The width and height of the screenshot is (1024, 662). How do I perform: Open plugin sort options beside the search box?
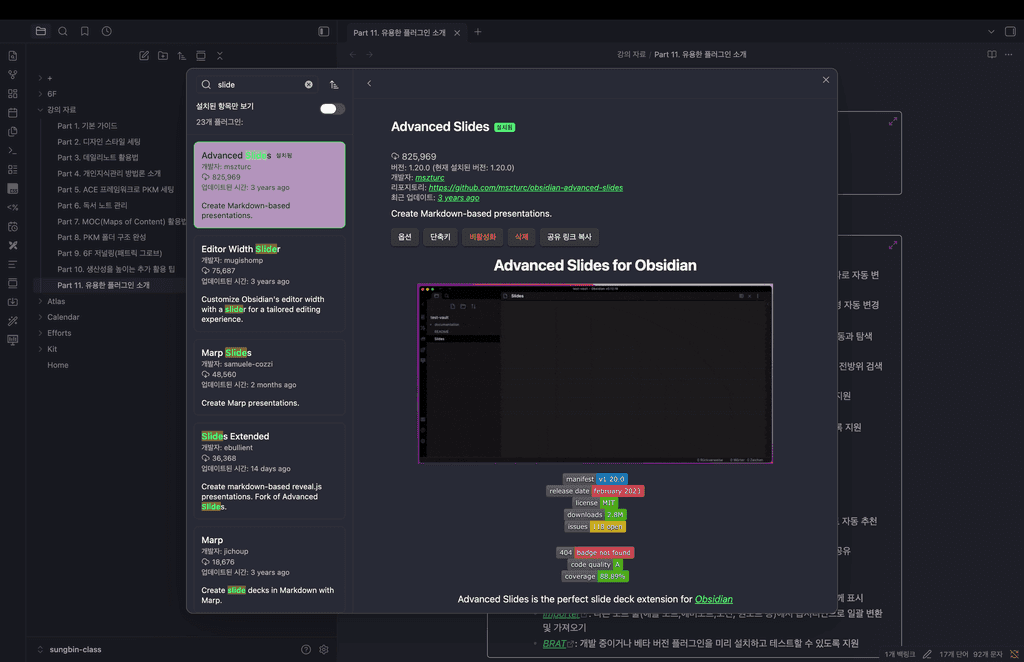334,84
